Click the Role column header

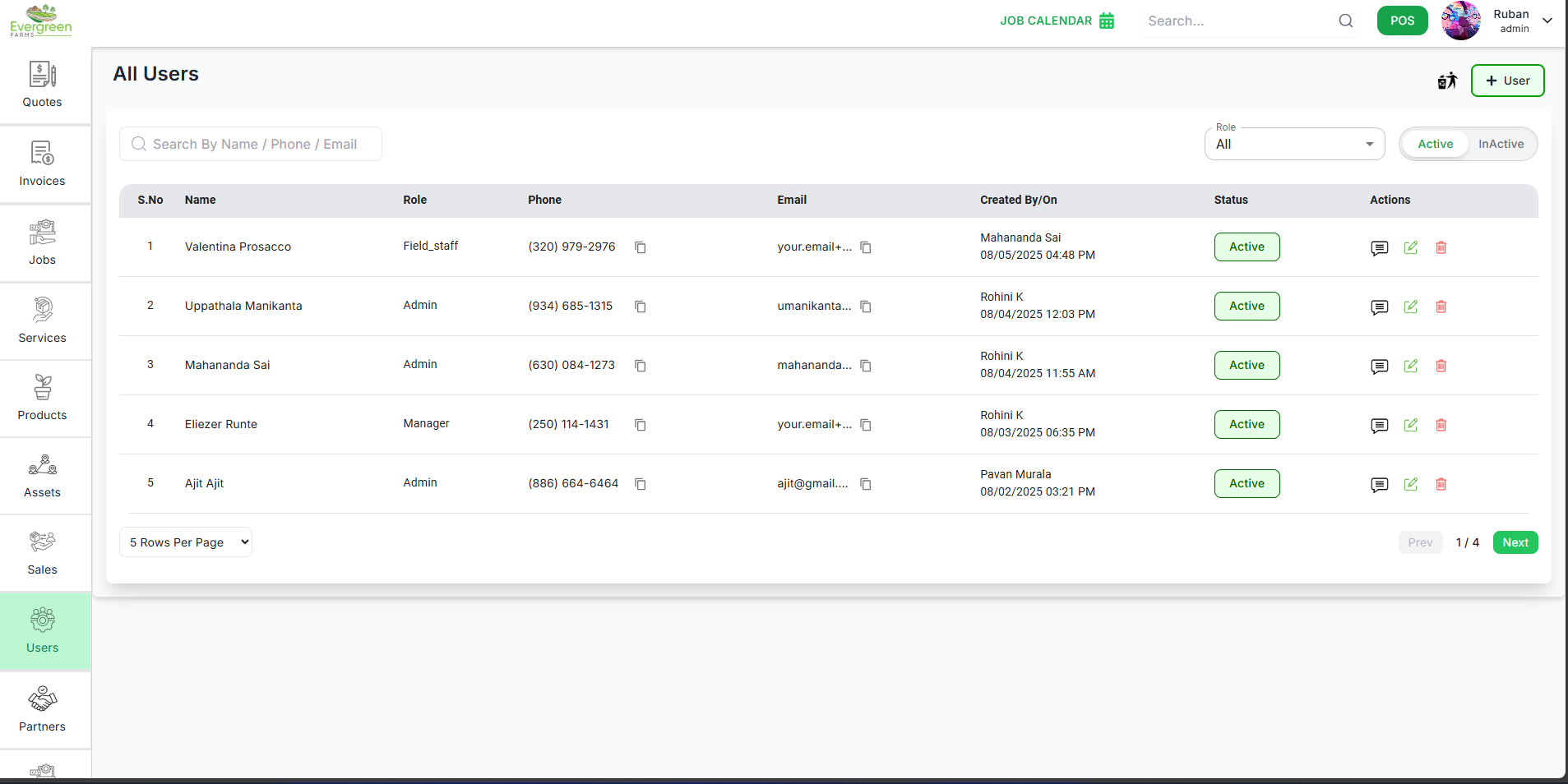pyautogui.click(x=415, y=200)
